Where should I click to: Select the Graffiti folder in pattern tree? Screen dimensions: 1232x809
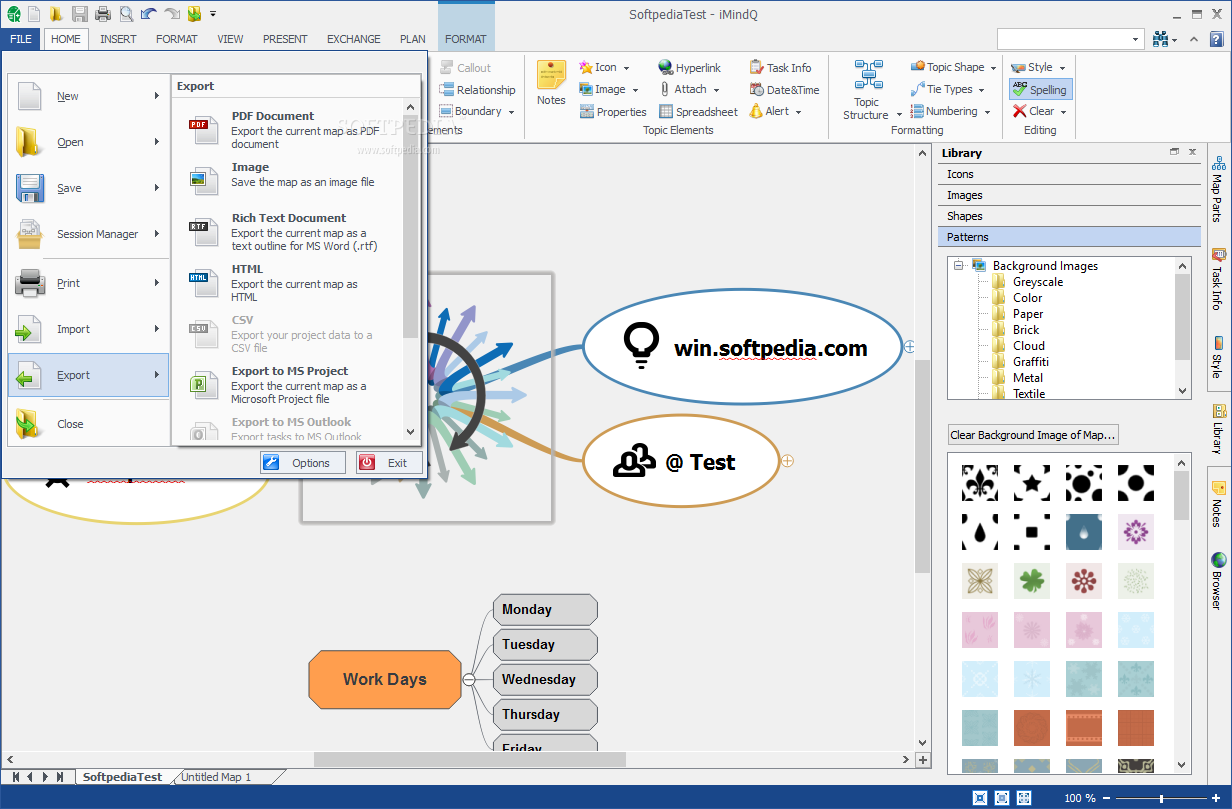click(1031, 361)
